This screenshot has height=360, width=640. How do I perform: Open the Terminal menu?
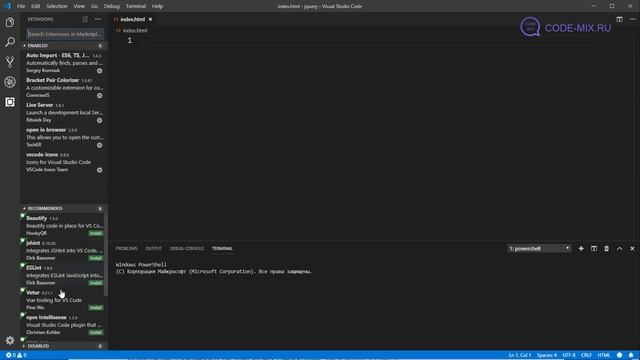pos(136,6)
